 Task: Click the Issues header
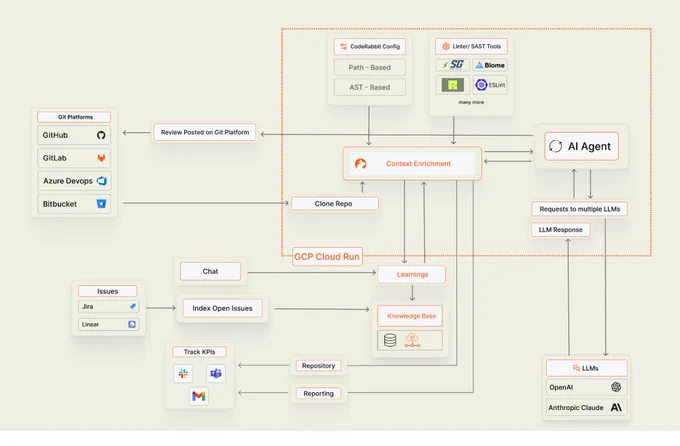coord(108,291)
